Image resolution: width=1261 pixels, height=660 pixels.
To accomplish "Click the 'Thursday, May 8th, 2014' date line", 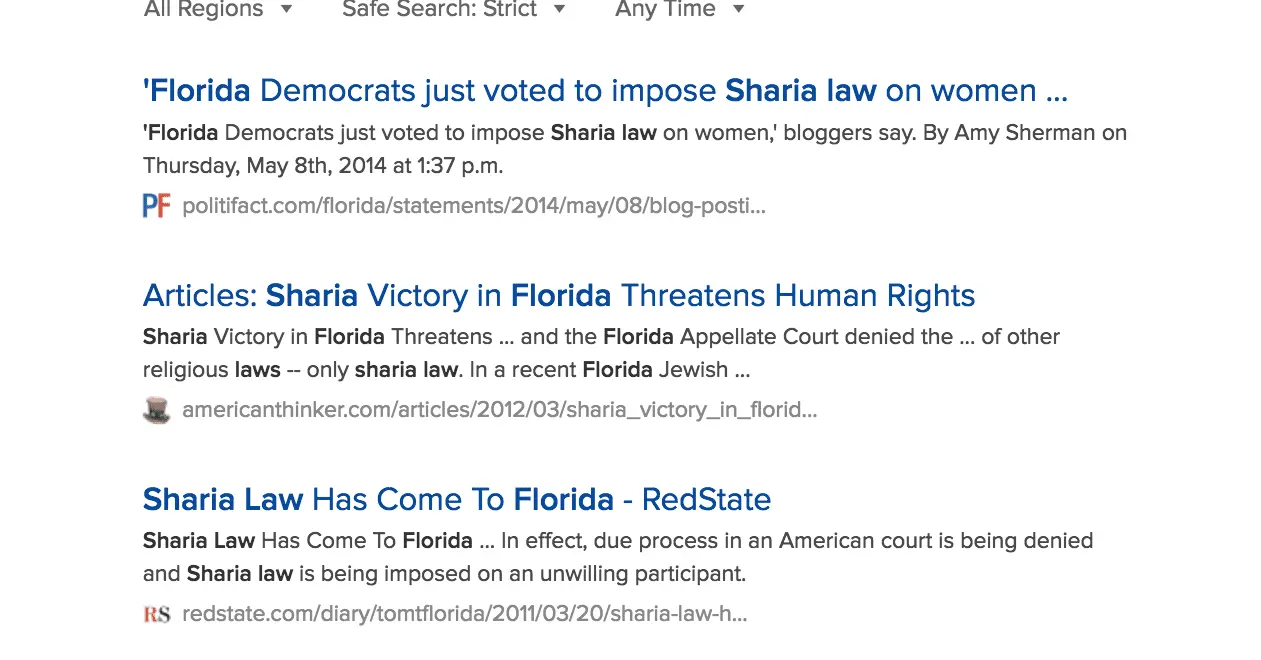I will click(323, 166).
